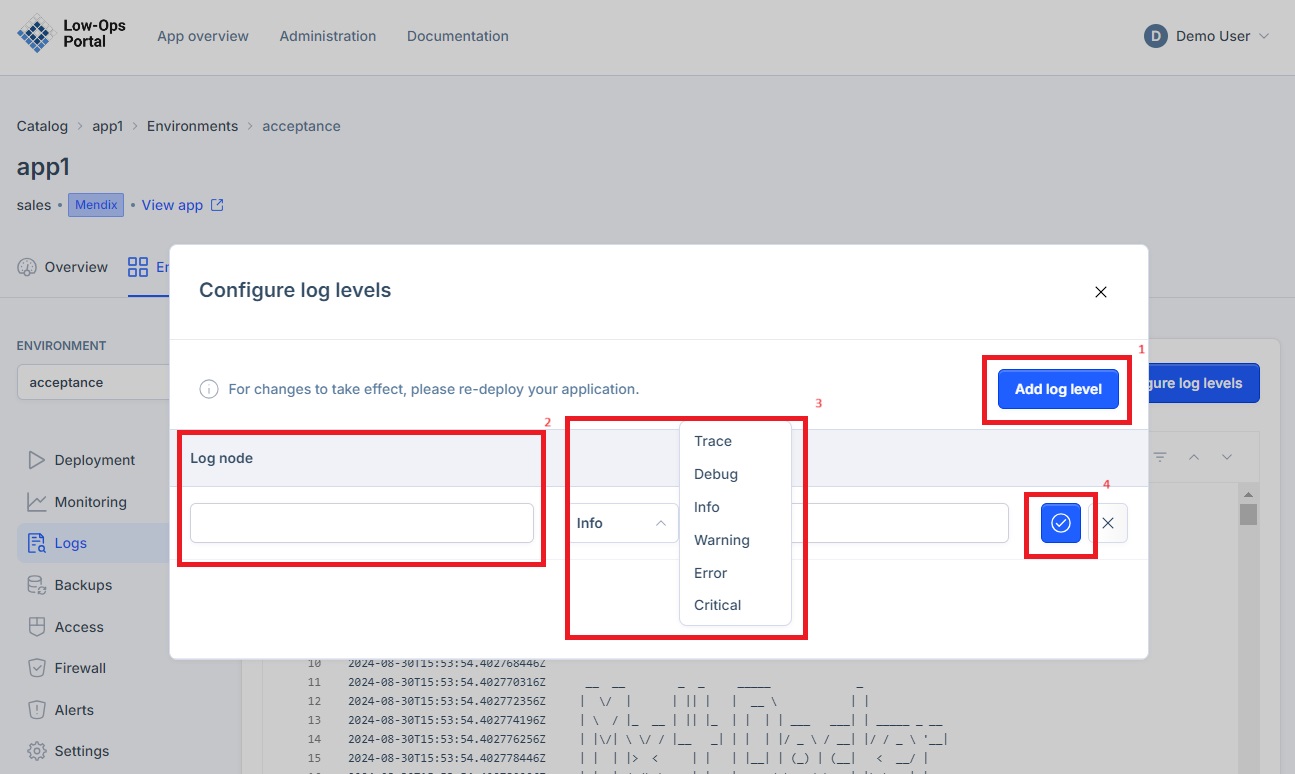This screenshot has width=1295, height=774.
Task: Click the log viewer scrollbar thumb
Action: click(x=1248, y=514)
